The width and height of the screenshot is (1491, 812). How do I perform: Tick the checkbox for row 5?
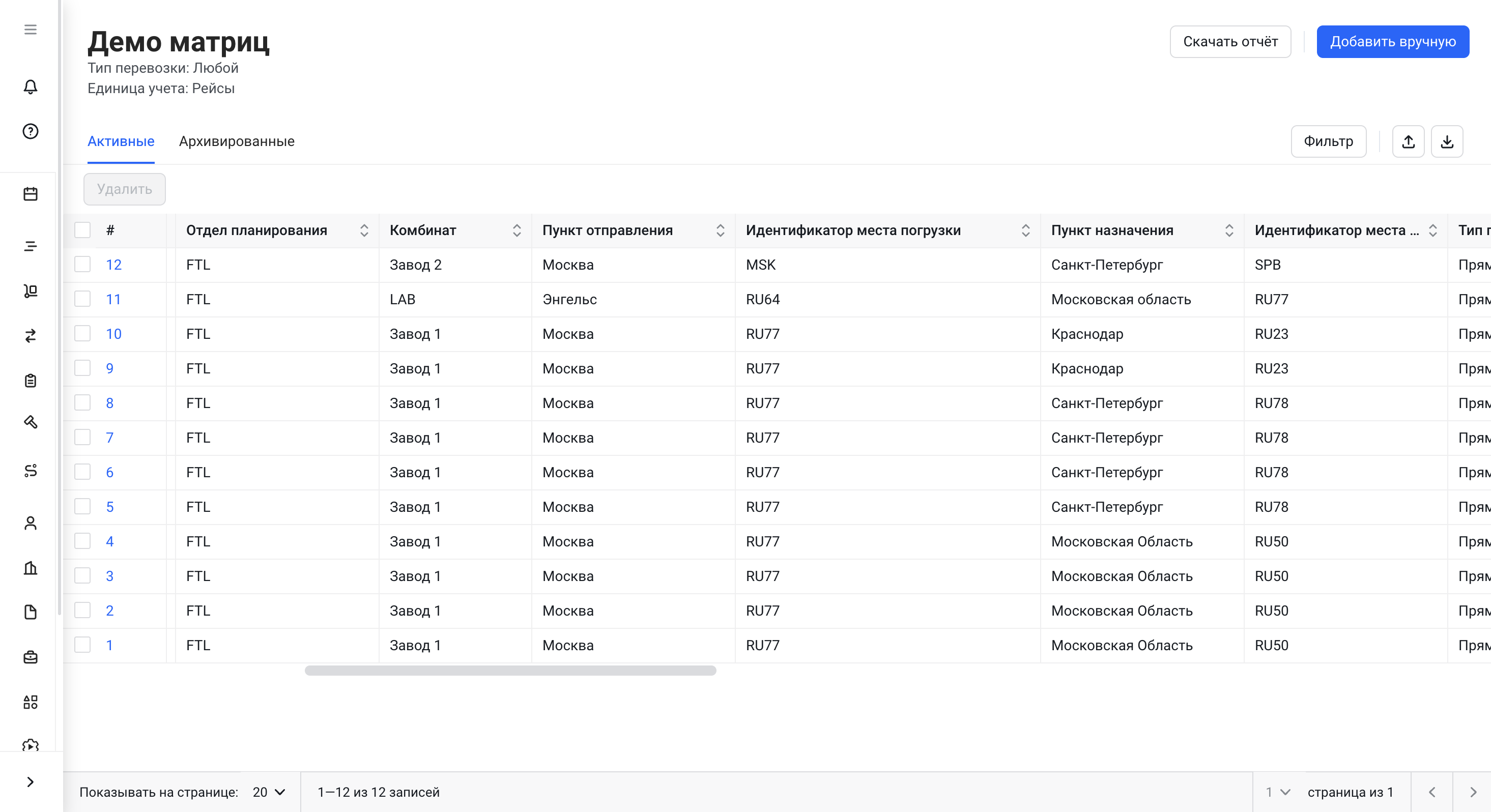(82, 506)
